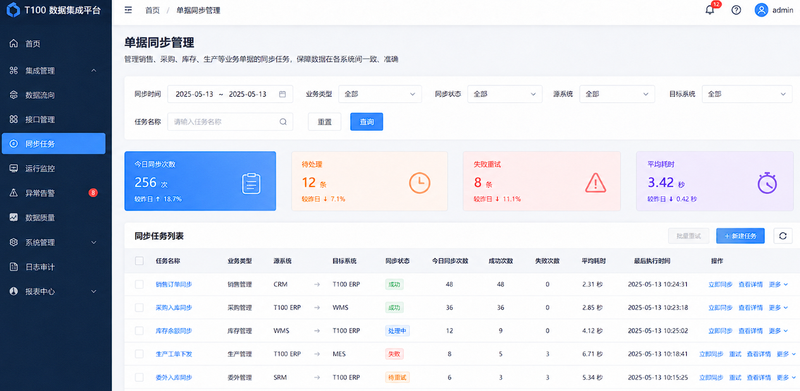Open 更多 dropdown in 销售订单同步 row

click(x=778, y=284)
